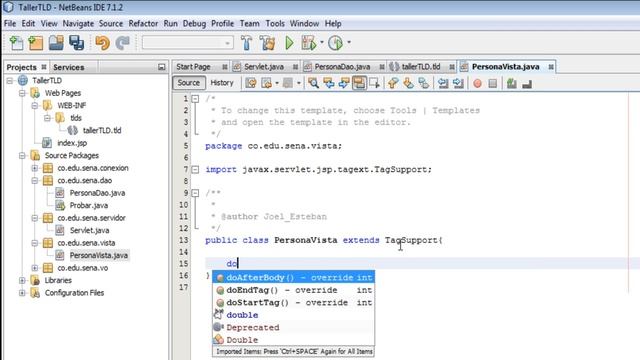The image size is (640, 360).
Task: Select tallerTLD.tld file in tree
Action: (x=102, y=131)
